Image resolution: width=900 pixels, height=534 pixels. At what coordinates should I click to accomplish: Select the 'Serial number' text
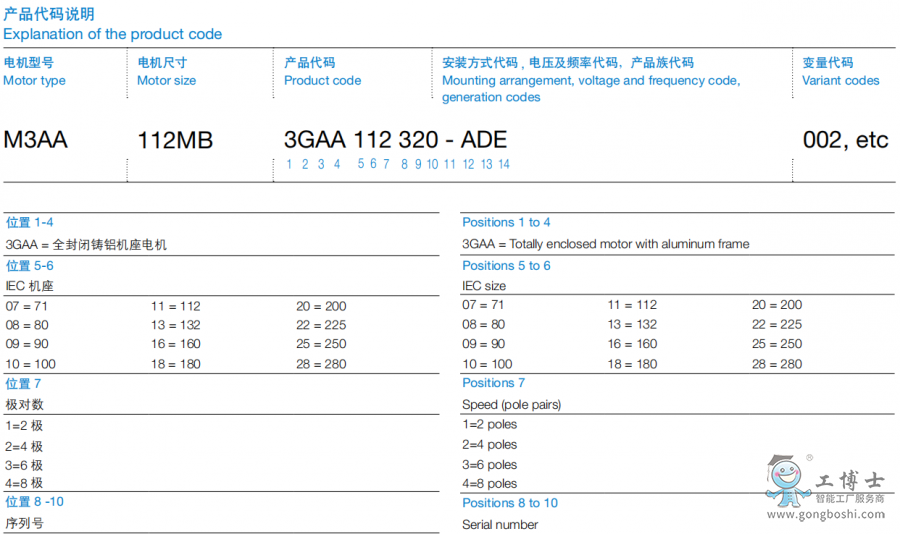click(500, 525)
